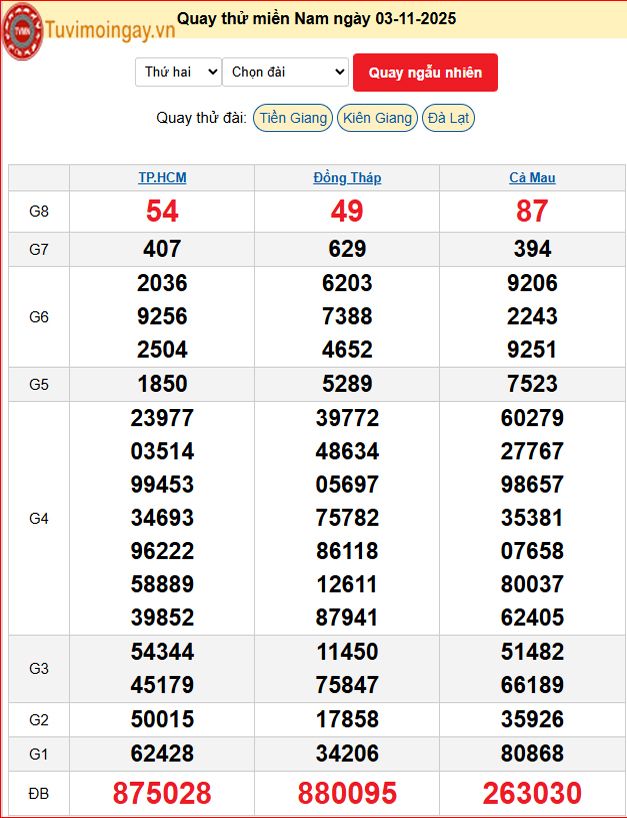Image resolution: width=627 pixels, height=818 pixels.
Task: Select Cà Mau special prize 263030
Action: click(532, 794)
